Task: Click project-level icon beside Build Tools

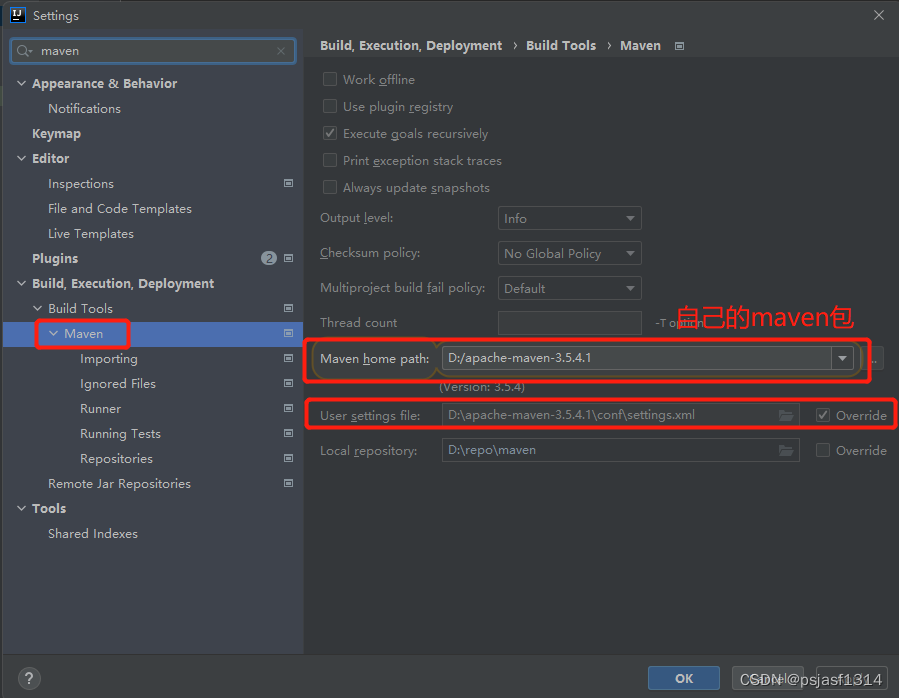Action: pos(288,309)
